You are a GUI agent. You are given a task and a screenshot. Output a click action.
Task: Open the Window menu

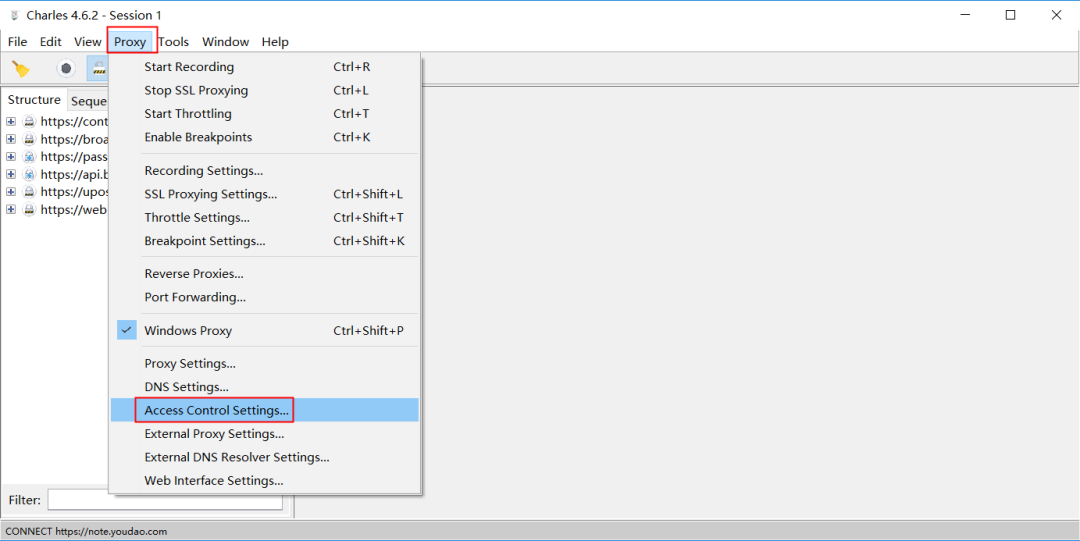tap(225, 42)
